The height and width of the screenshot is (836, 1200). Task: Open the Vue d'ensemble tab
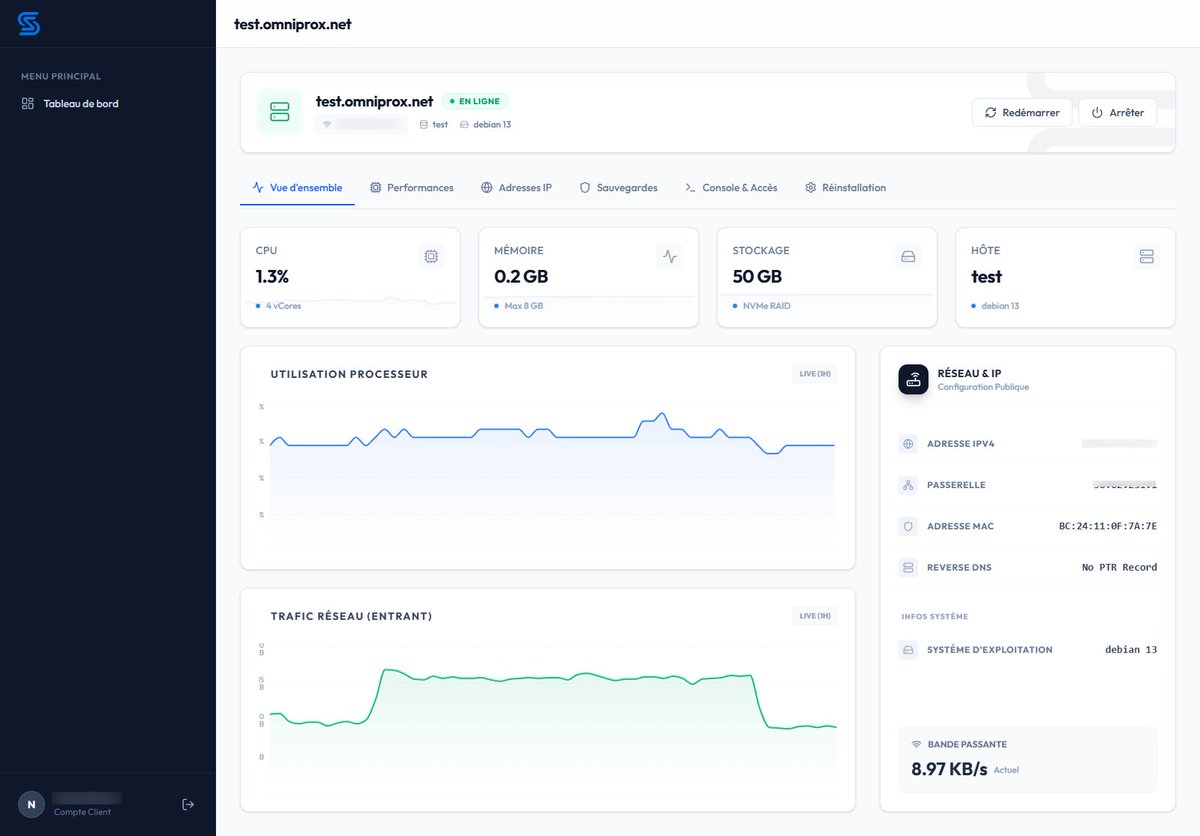(x=297, y=188)
